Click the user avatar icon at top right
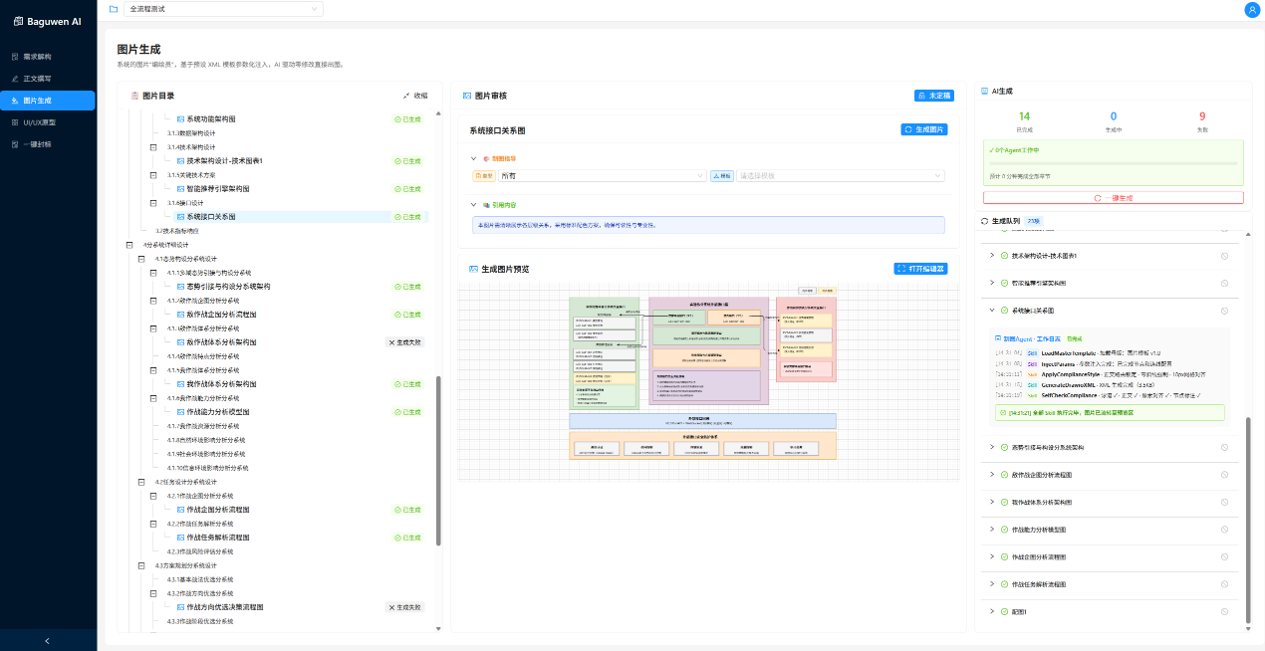Viewport: 1265px width, 651px height. coord(1251,9)
